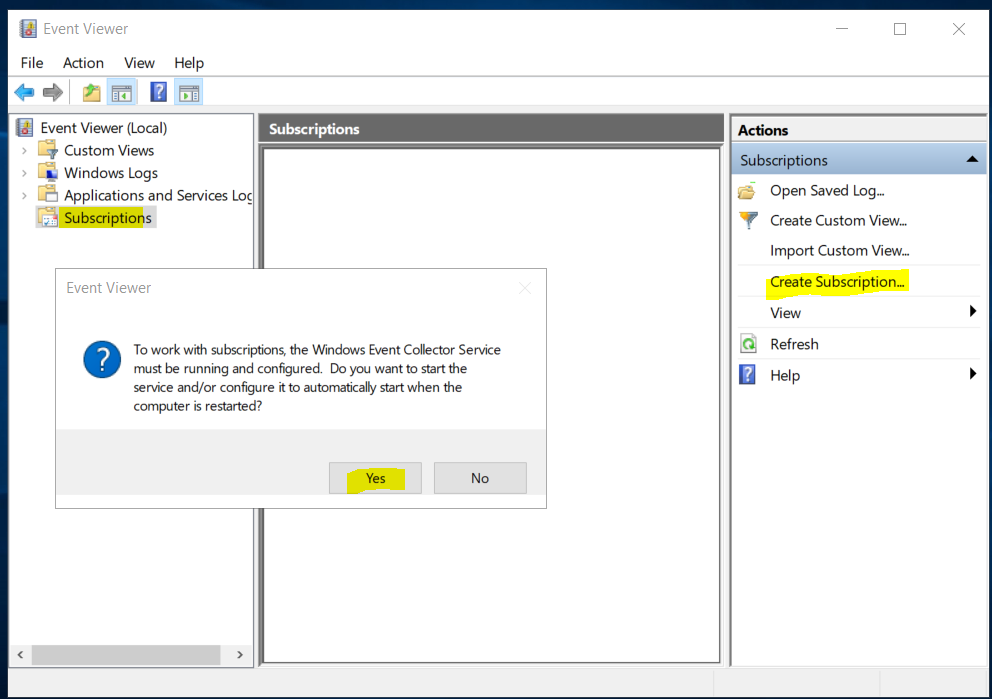The height and width of the screenshot is (699, 992).
Task: Toggle the Show/Hide Action Pane icon
Action: click(x=189, y=93)
